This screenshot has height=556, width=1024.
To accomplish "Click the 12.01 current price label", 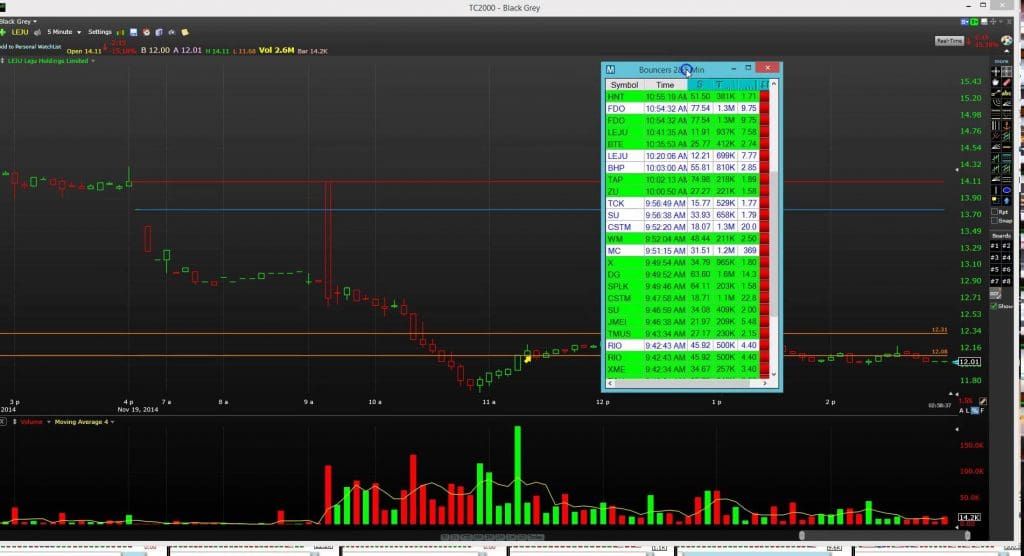I will (969, 361).
